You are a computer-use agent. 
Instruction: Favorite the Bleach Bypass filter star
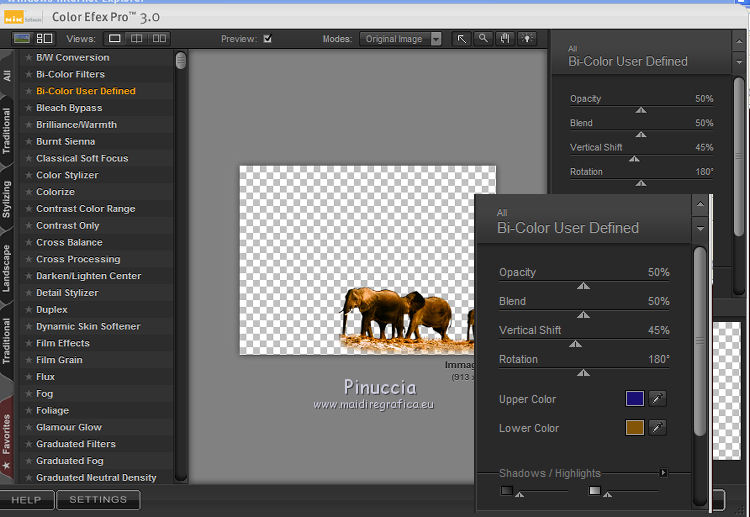(29, 108)
